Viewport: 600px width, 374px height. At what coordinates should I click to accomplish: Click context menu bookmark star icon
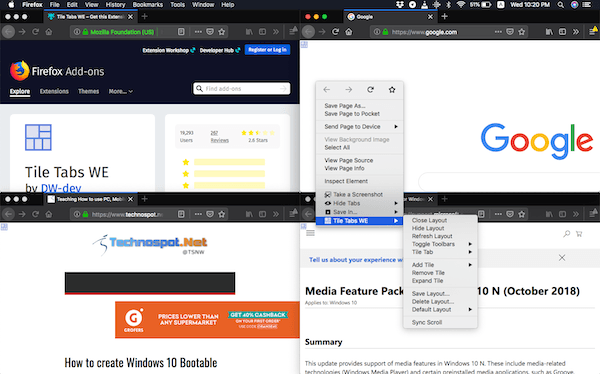pos(392,90)
